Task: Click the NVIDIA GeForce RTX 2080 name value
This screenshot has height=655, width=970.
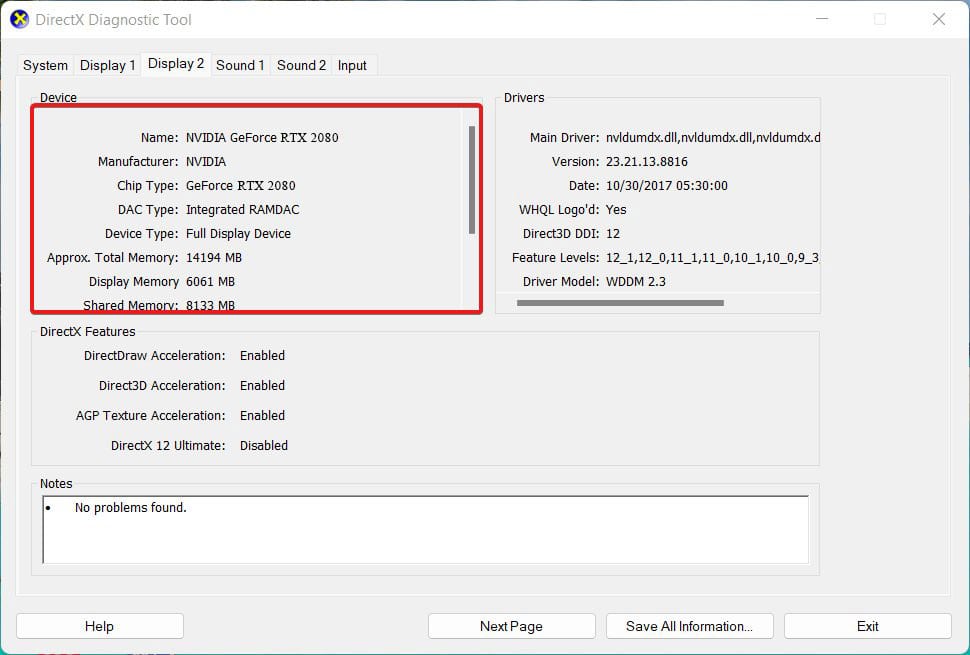Action: (x=262, y=137)
